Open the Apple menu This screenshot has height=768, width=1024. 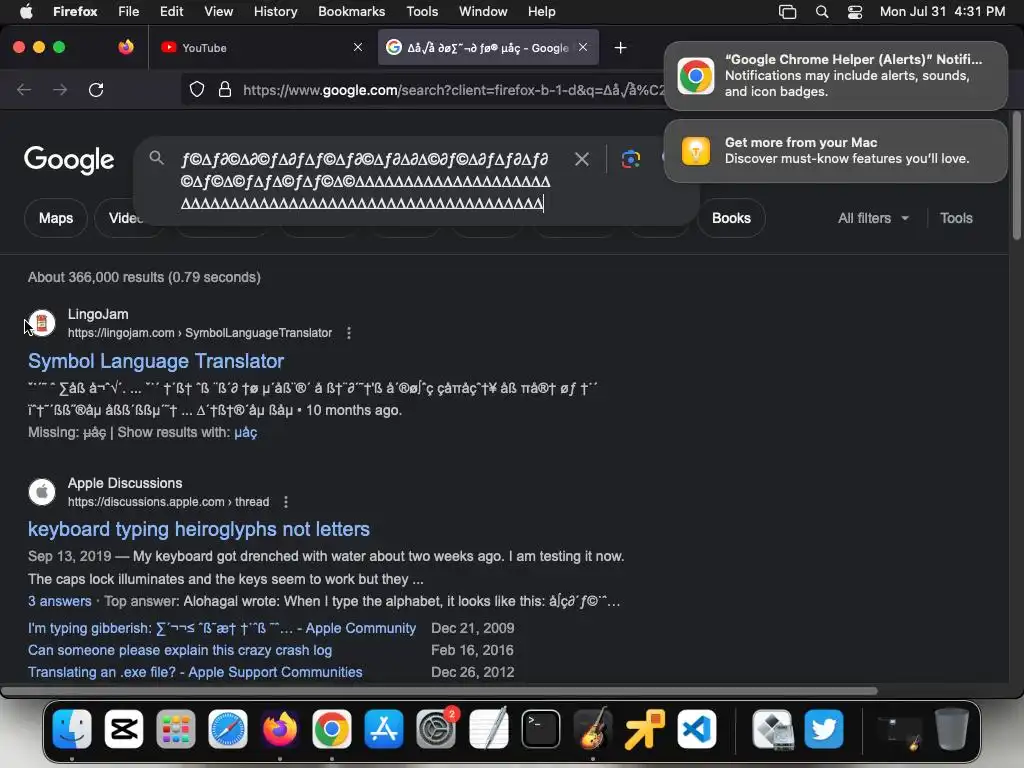click(26, 11)
